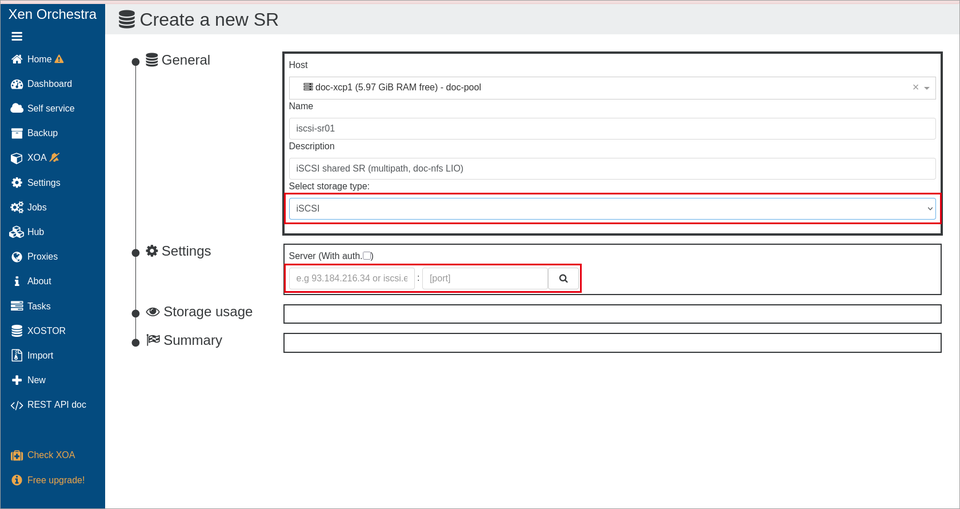Click the Tasks server icon
Viewport: 960px width, 509px height.
coord(17,306)
